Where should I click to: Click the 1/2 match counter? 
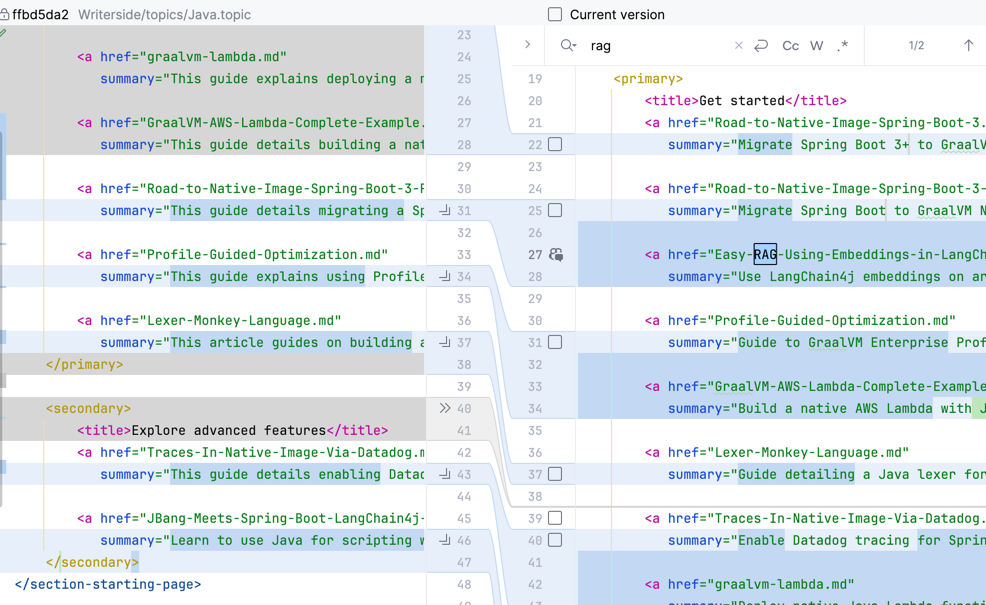coord(916,45)
